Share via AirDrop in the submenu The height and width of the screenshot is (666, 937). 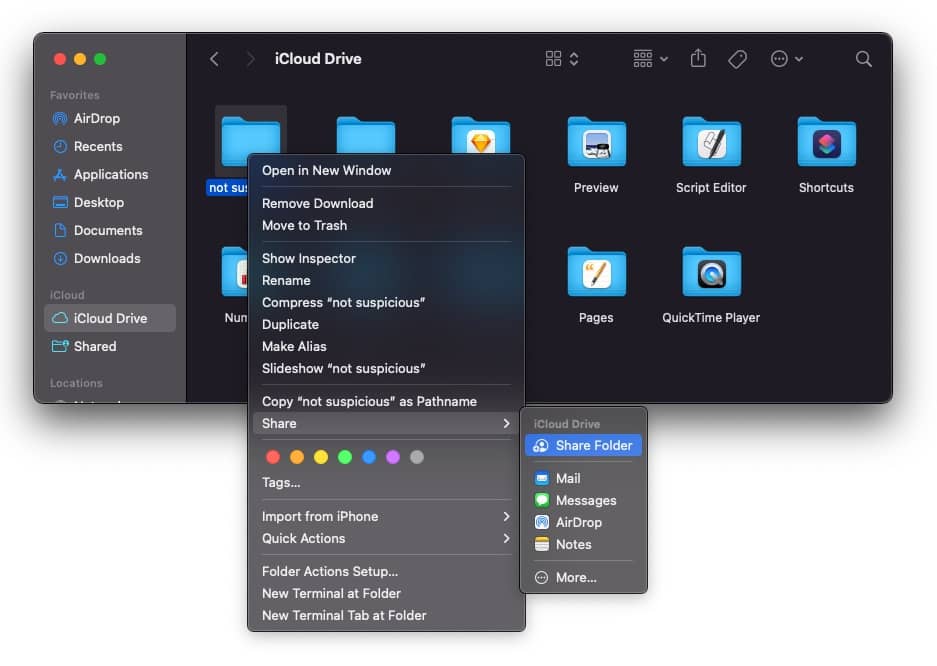click(583, 523)
